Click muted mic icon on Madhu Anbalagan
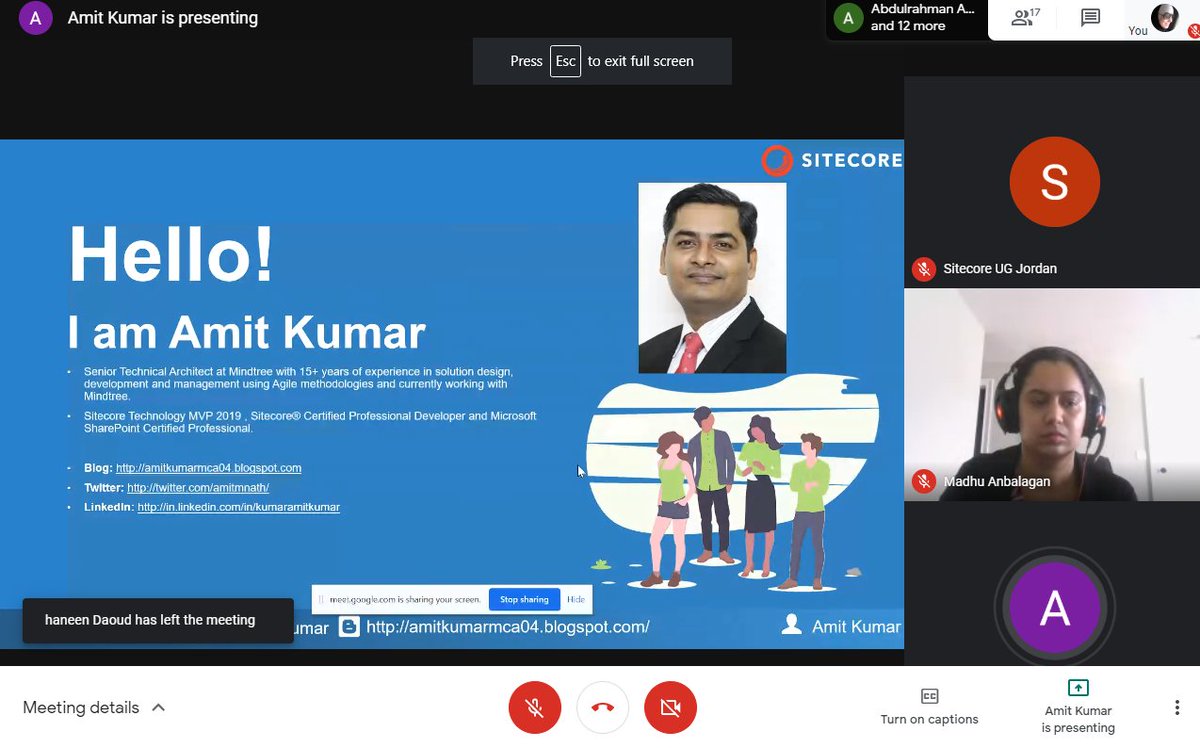 (923, 482)
